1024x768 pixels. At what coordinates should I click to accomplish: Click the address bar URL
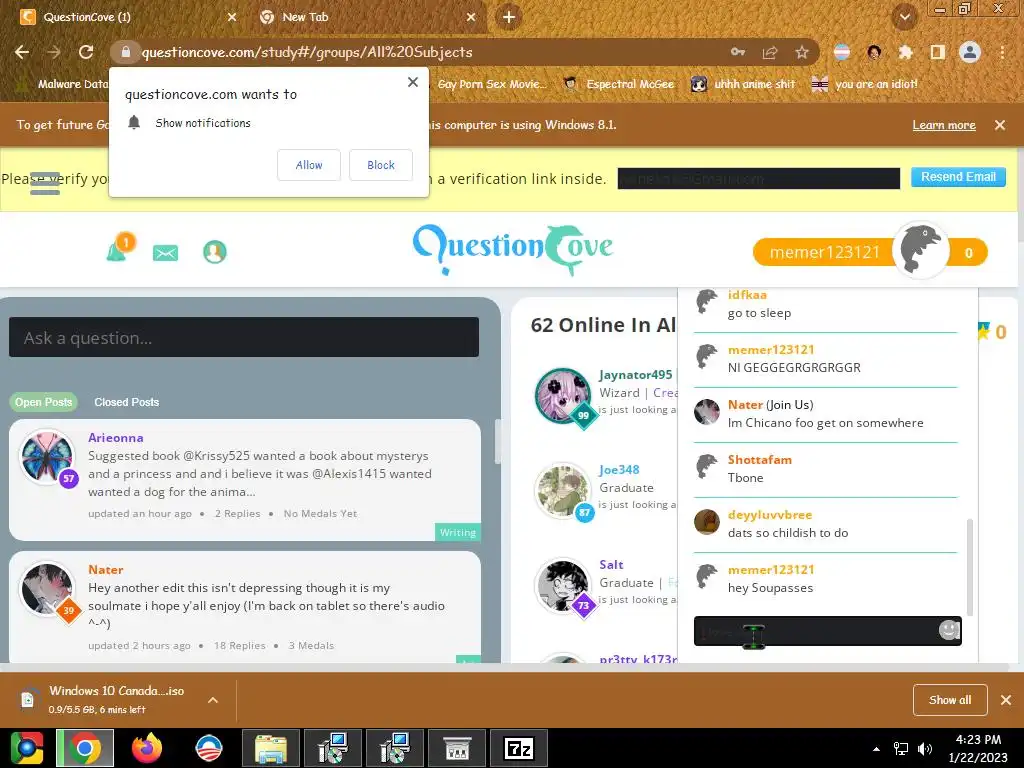point(307,52)
